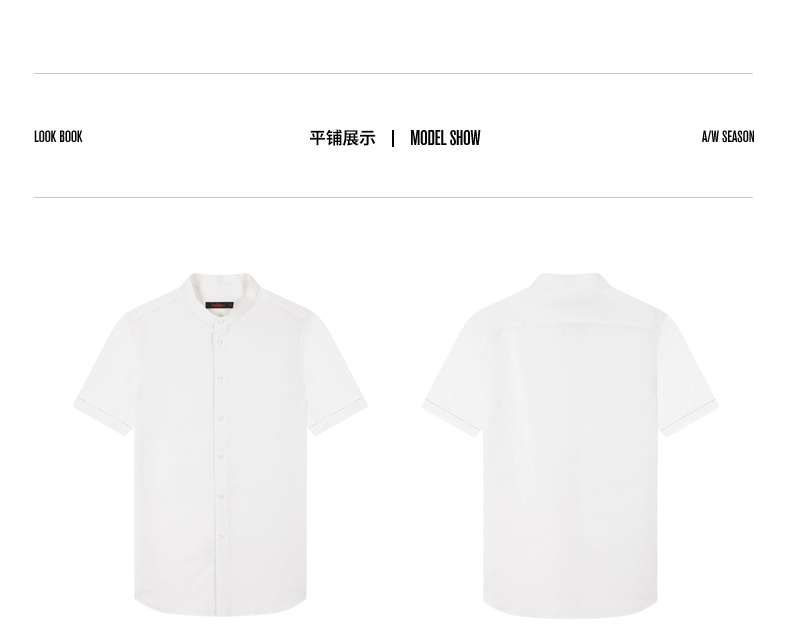The width and height of the screenshot is (790, 640).
Task: Click the fifth button on shirt placket
Action: 221,457
